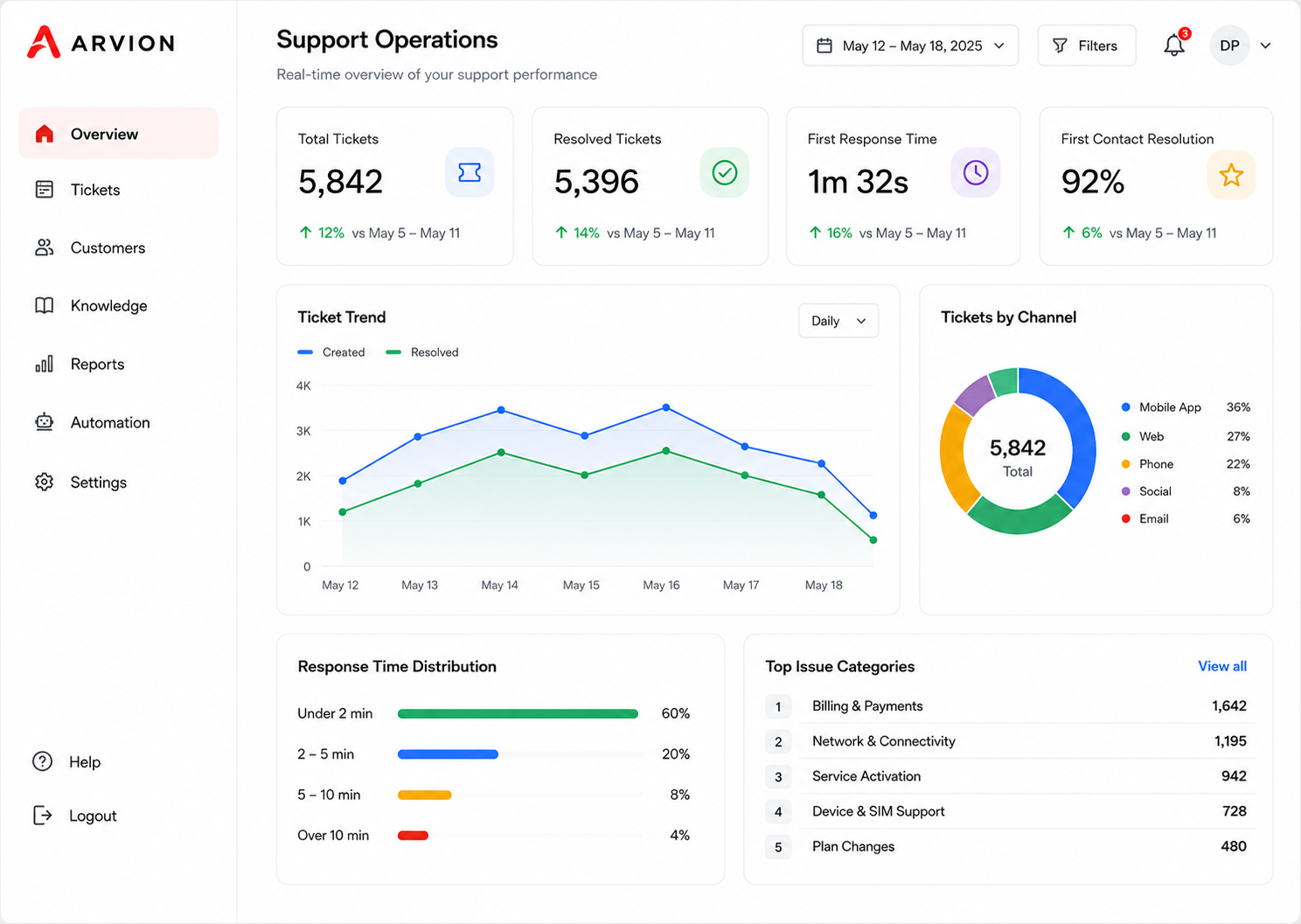The height and width of the screenshot is (924, 1301).
Task: Click green up arrow beside 6%
Action: point(1068,233)
